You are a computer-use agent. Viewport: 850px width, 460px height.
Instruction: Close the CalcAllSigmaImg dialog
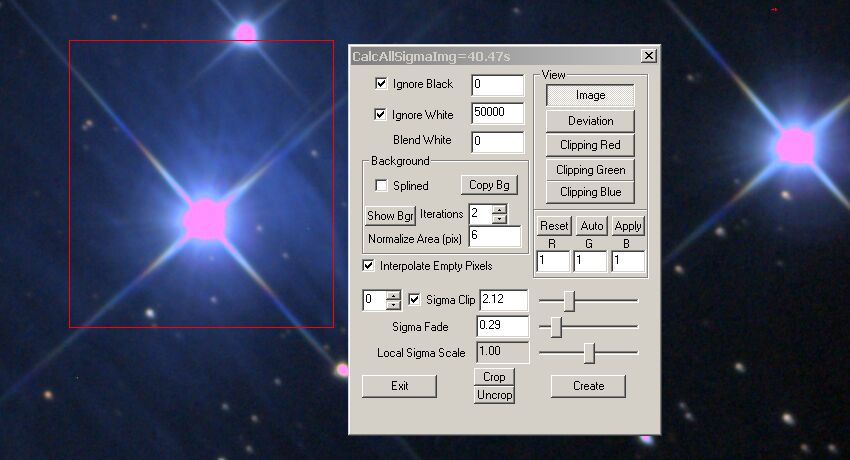click(x=648, y=56)
